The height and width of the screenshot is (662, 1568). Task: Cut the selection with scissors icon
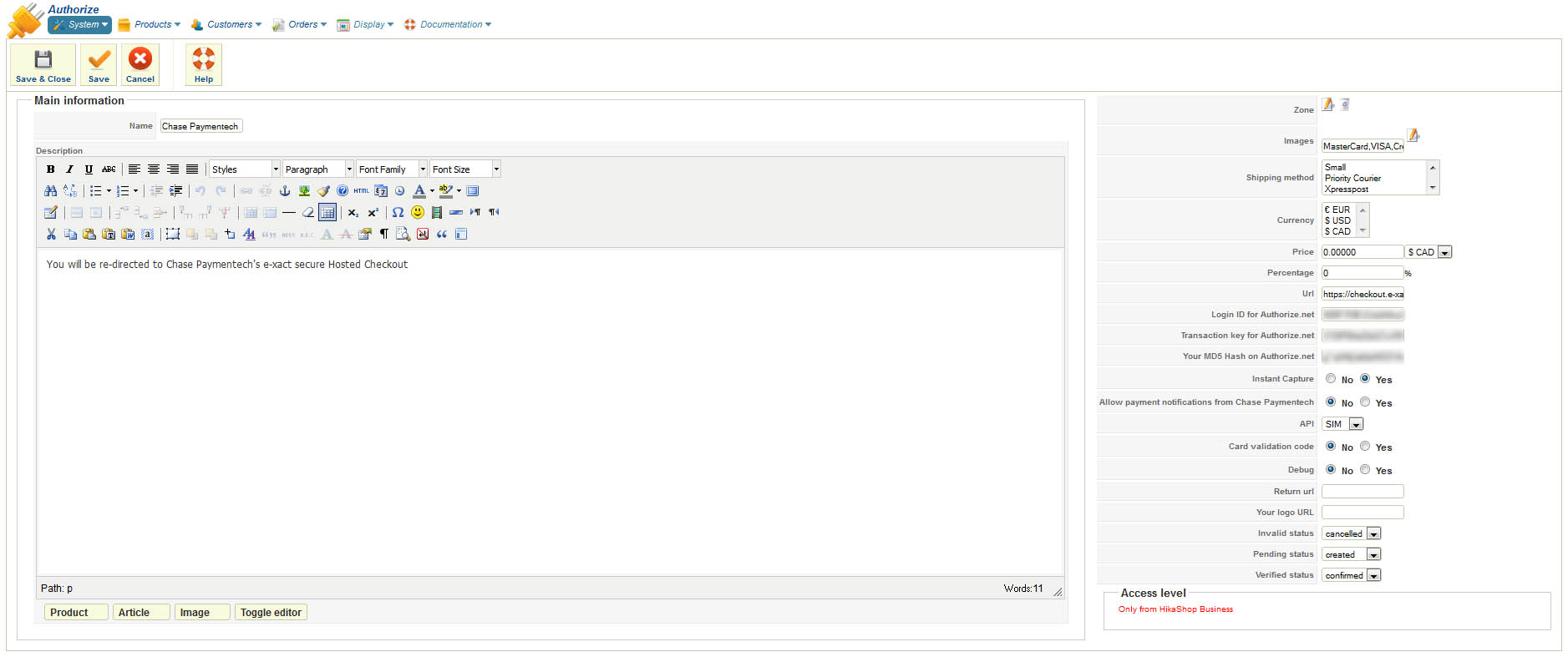point(51,235)
